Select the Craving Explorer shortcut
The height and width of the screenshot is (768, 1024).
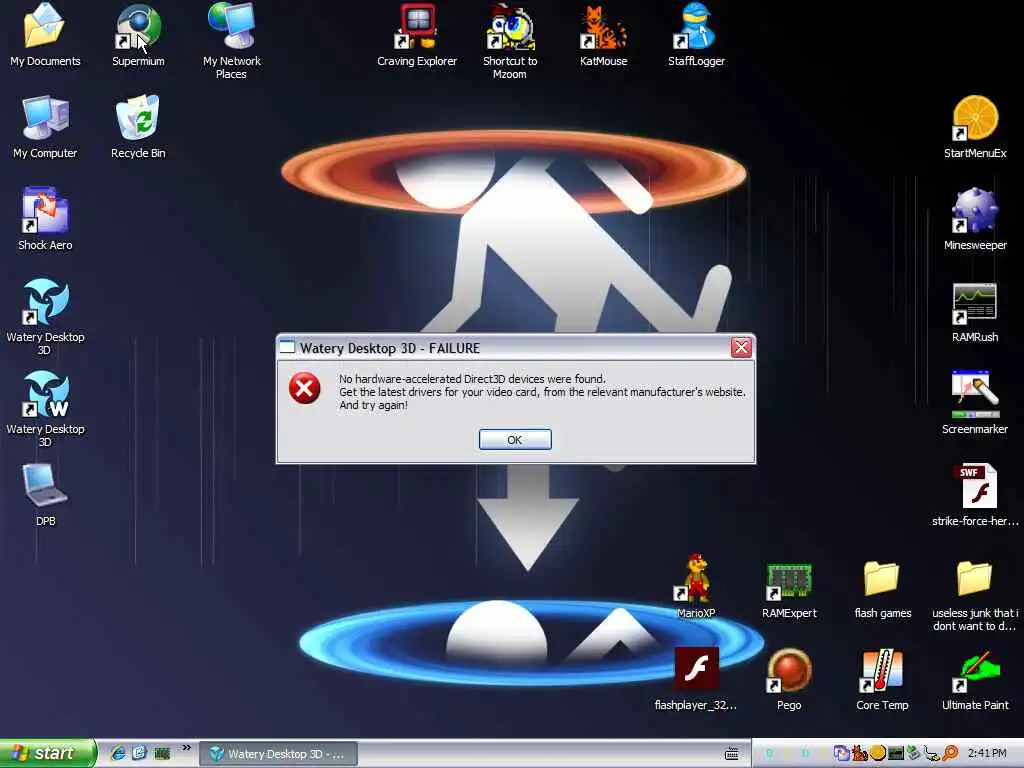coord(417,35)
